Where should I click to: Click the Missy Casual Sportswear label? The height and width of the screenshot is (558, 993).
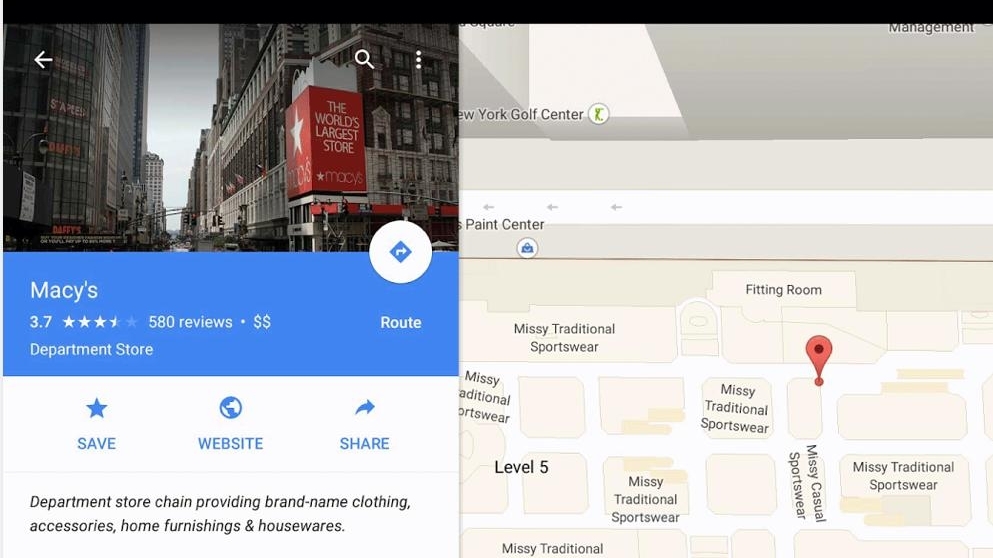point(807,483)
